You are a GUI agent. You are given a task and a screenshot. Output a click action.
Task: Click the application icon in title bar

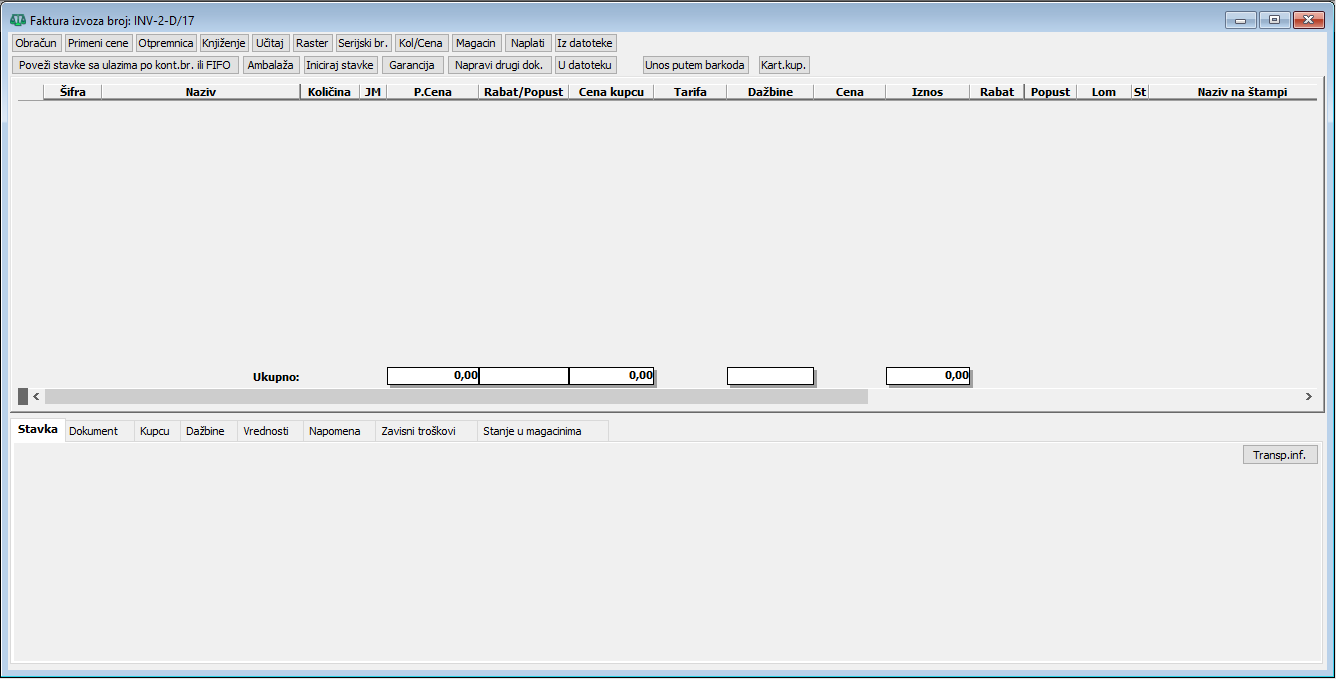coord(18,19)
